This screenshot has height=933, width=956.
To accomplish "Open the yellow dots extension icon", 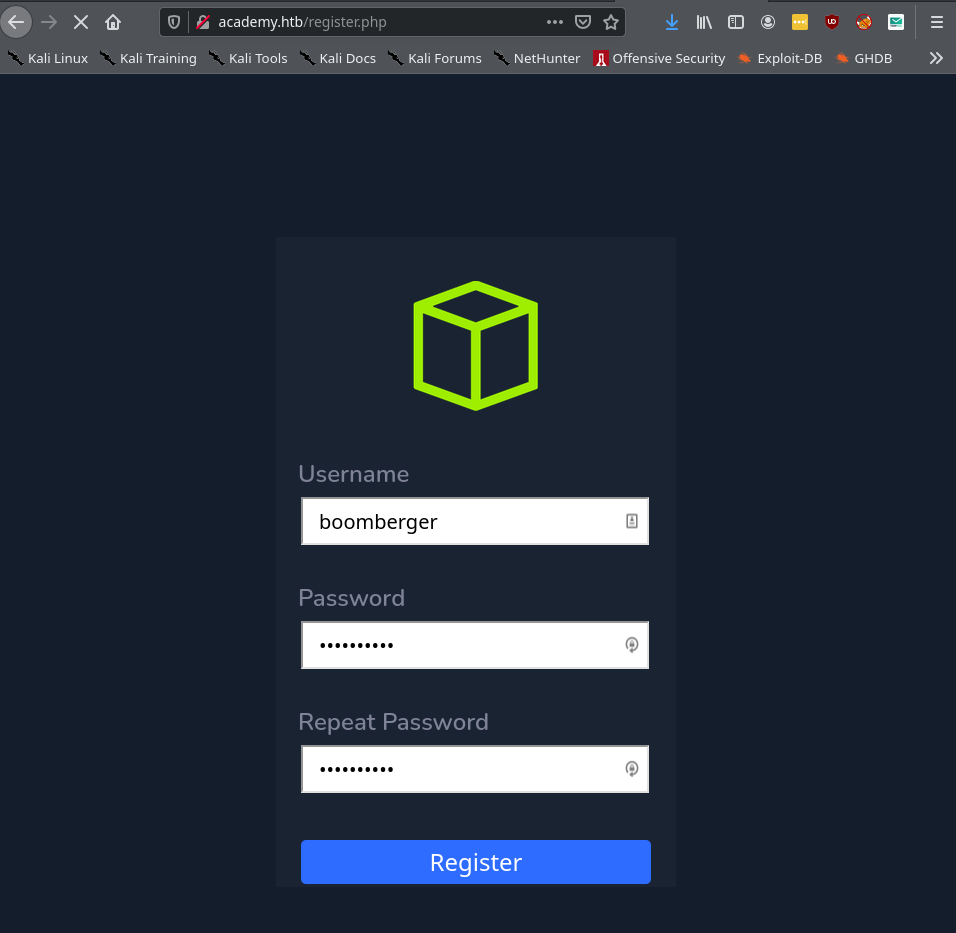I will 799,21.
